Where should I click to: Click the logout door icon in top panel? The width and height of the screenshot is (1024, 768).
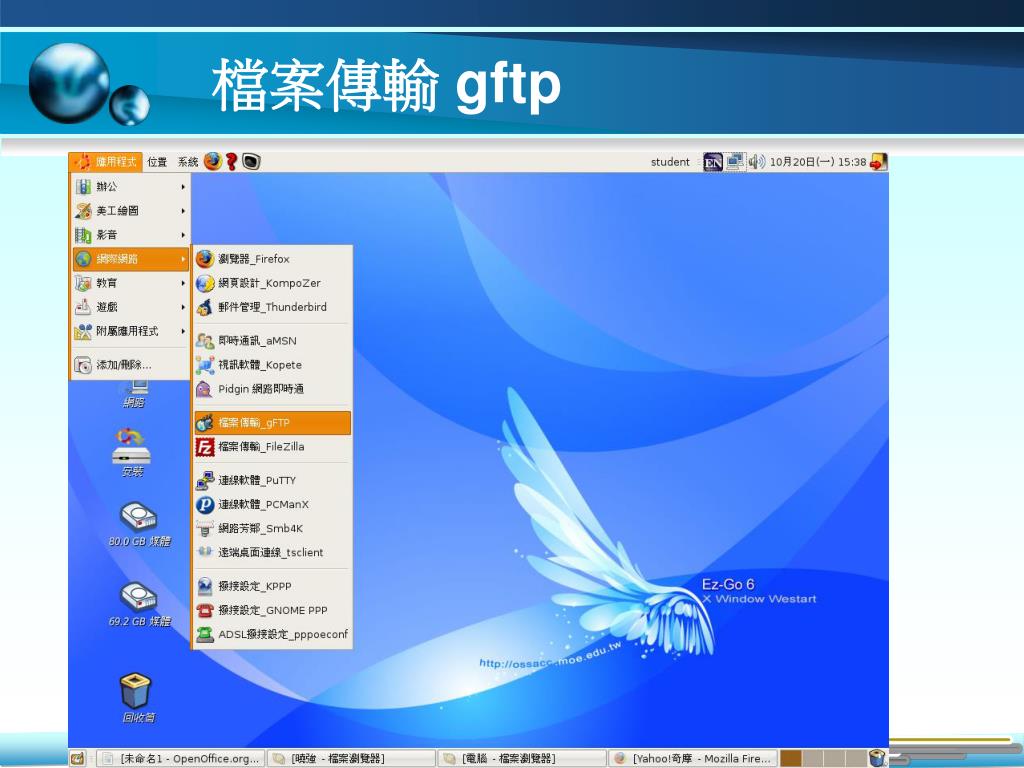[878, 161]
